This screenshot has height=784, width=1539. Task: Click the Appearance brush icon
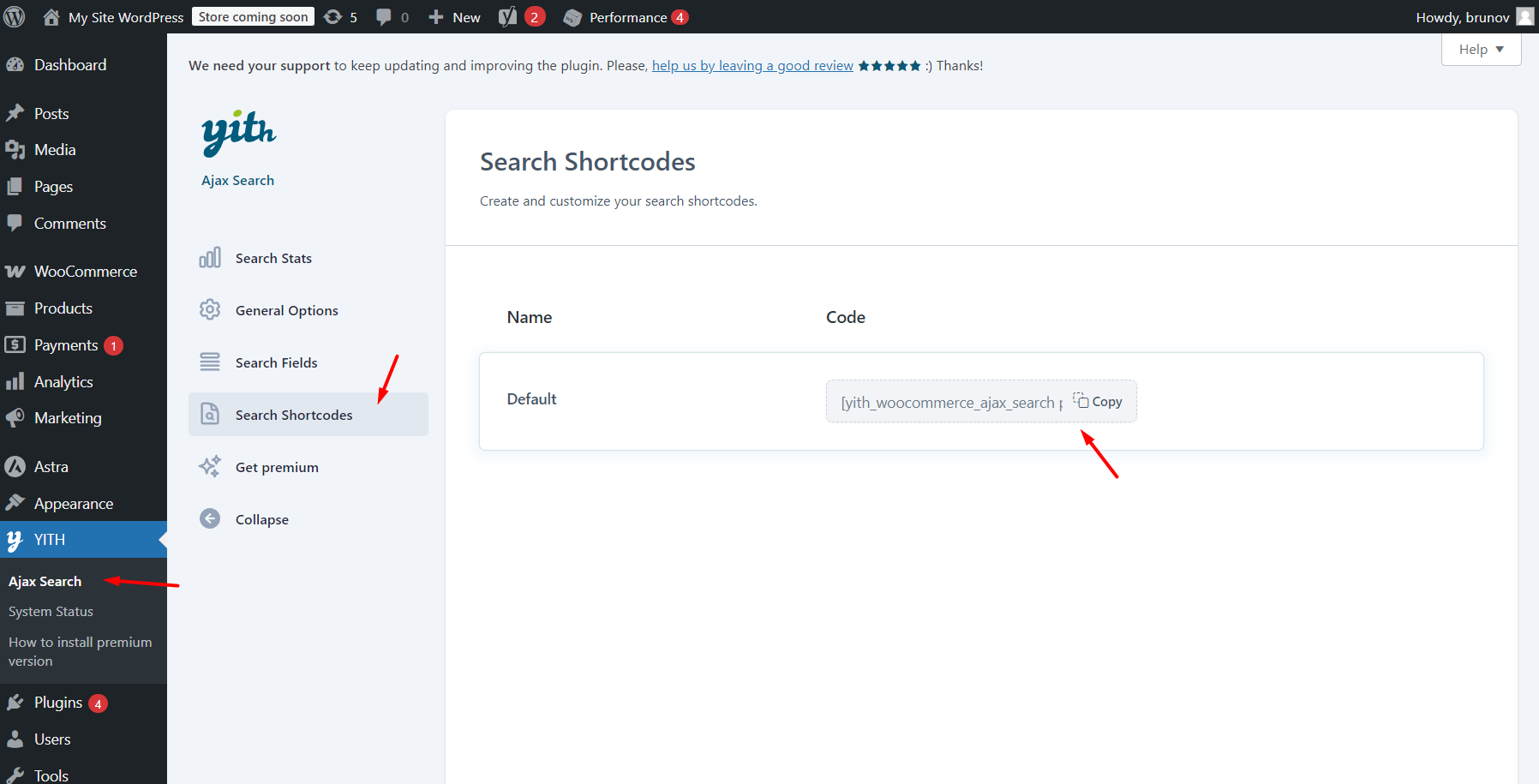click(15, 503)
